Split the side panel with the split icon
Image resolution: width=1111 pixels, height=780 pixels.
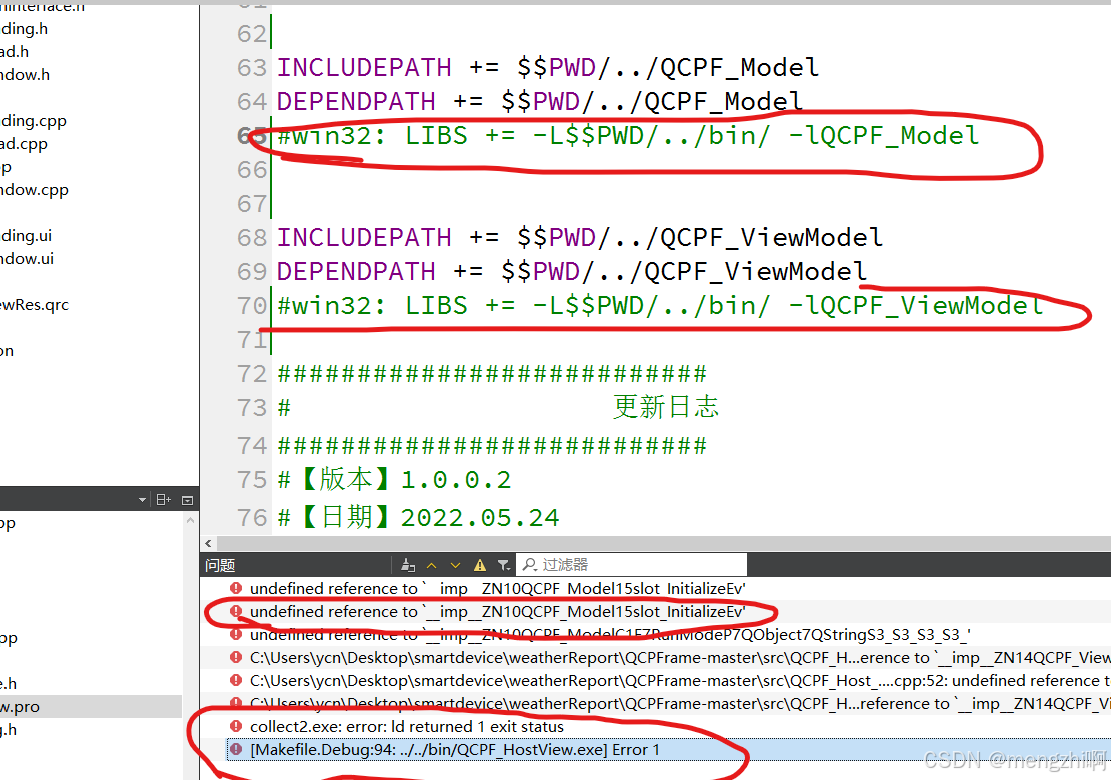click(x=164, y=500)
